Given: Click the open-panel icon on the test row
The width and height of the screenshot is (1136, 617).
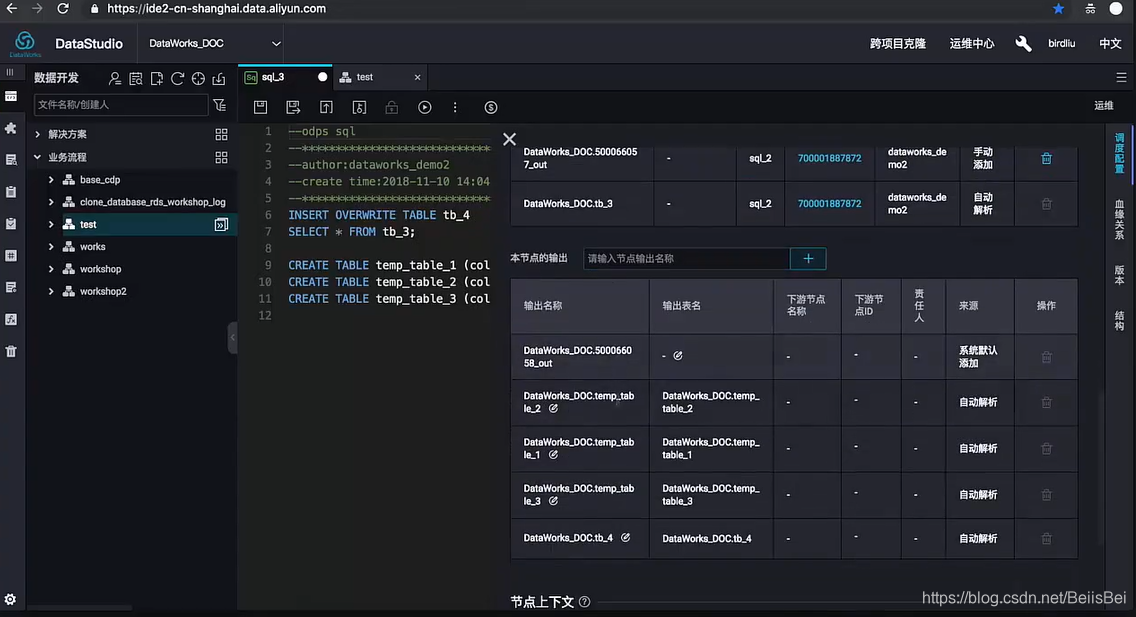Looking at the screenshot, I should point(221,224).
